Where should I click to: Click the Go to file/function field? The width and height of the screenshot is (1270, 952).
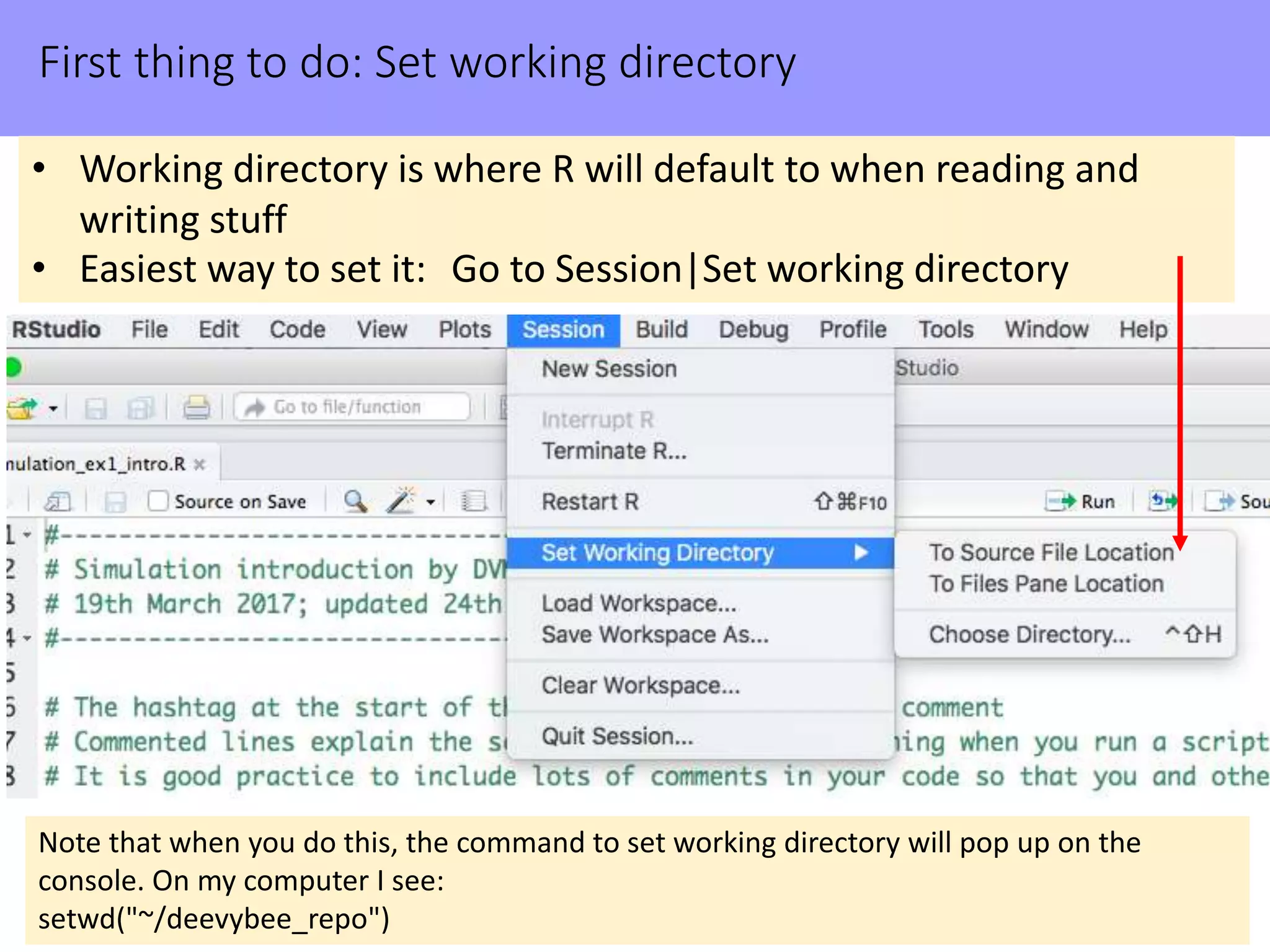click(x=352, y=407)
